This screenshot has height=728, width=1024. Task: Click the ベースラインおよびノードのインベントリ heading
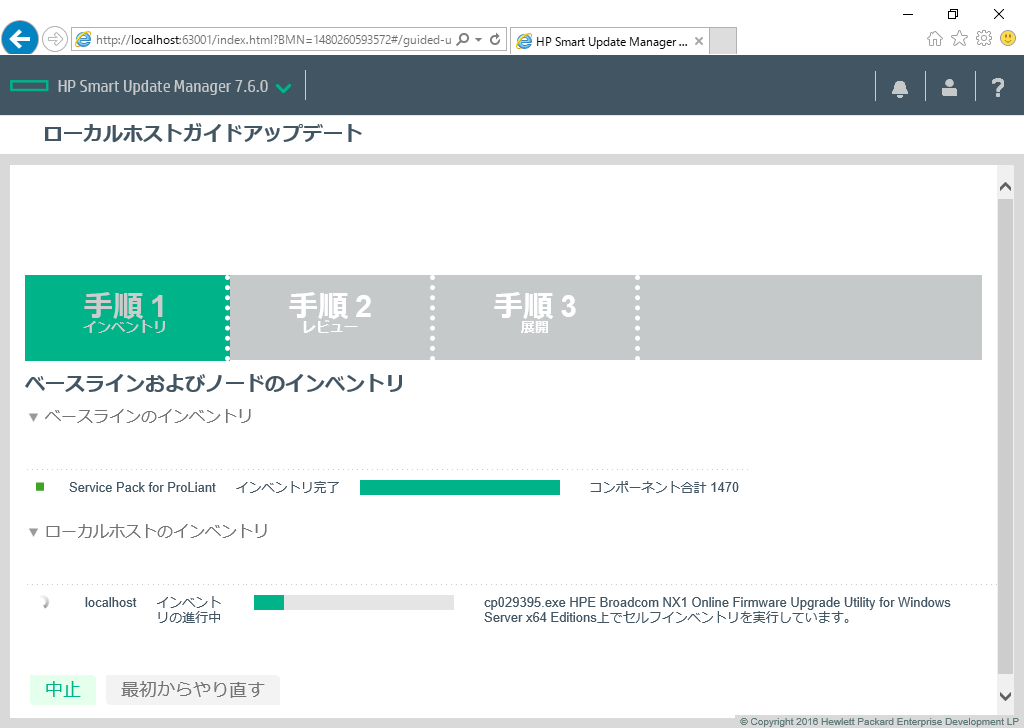pyautogui.click(x=215, y=383)
